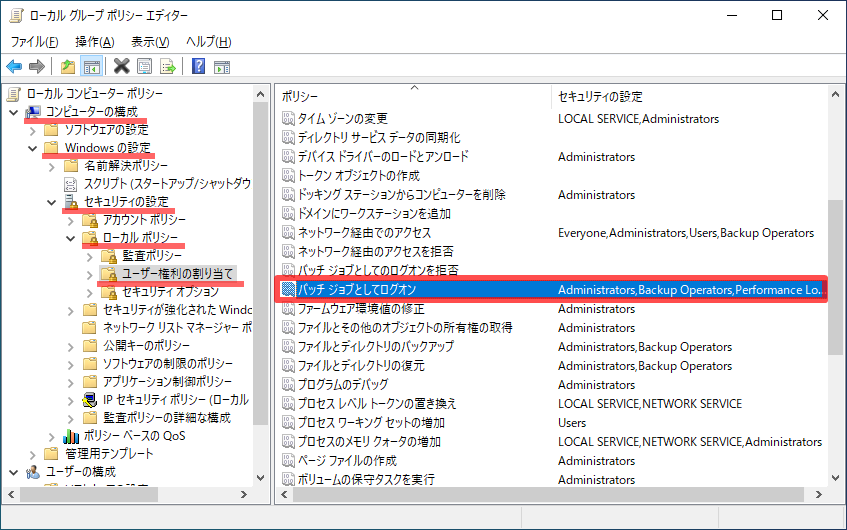Click the 監査ポリシー folder icon
The width and height of the screenshot is (847, 530).
[109, 256]
